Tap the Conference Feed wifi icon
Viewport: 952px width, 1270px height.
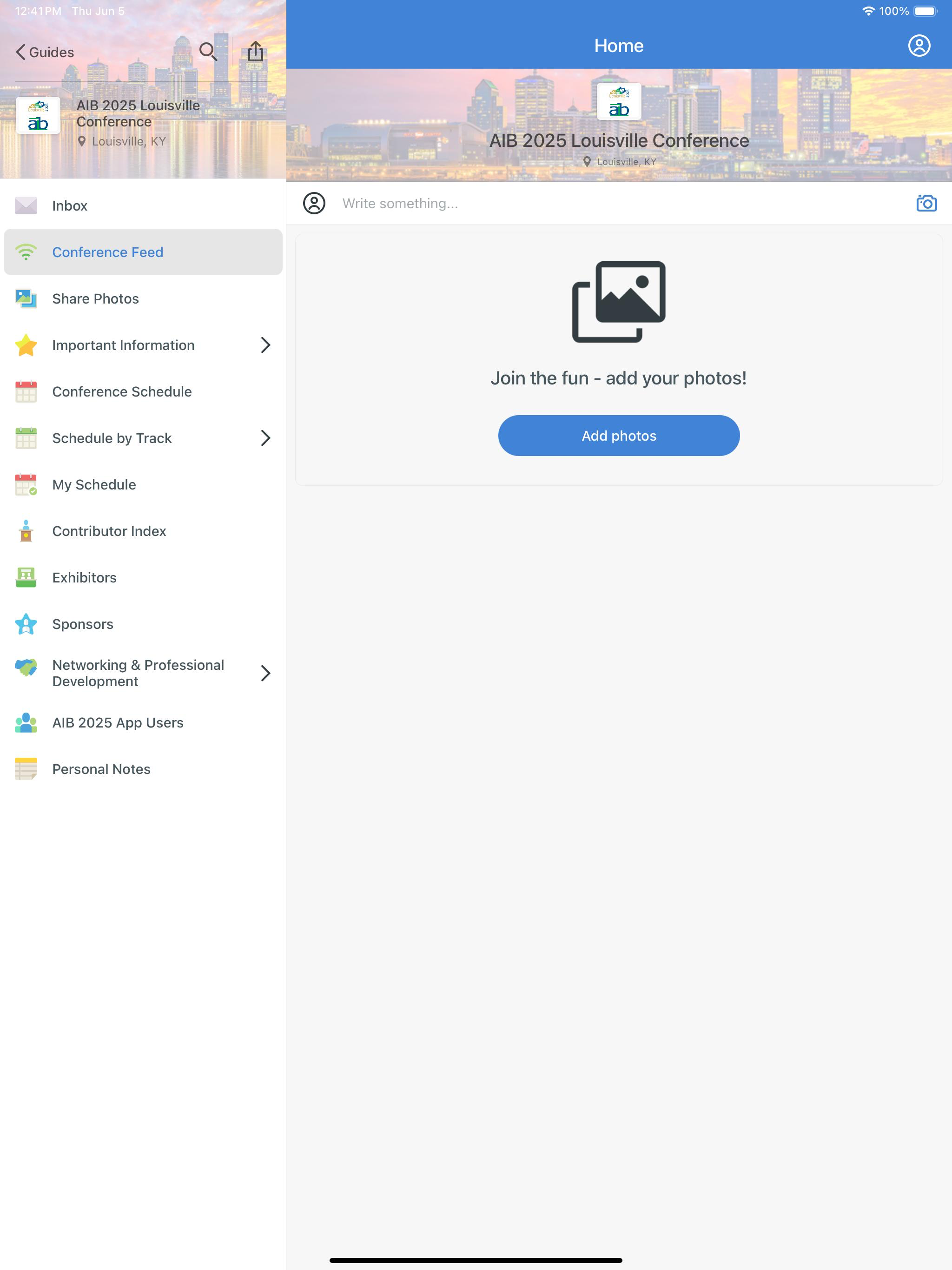pyautogui.click(x=26, y=252)
